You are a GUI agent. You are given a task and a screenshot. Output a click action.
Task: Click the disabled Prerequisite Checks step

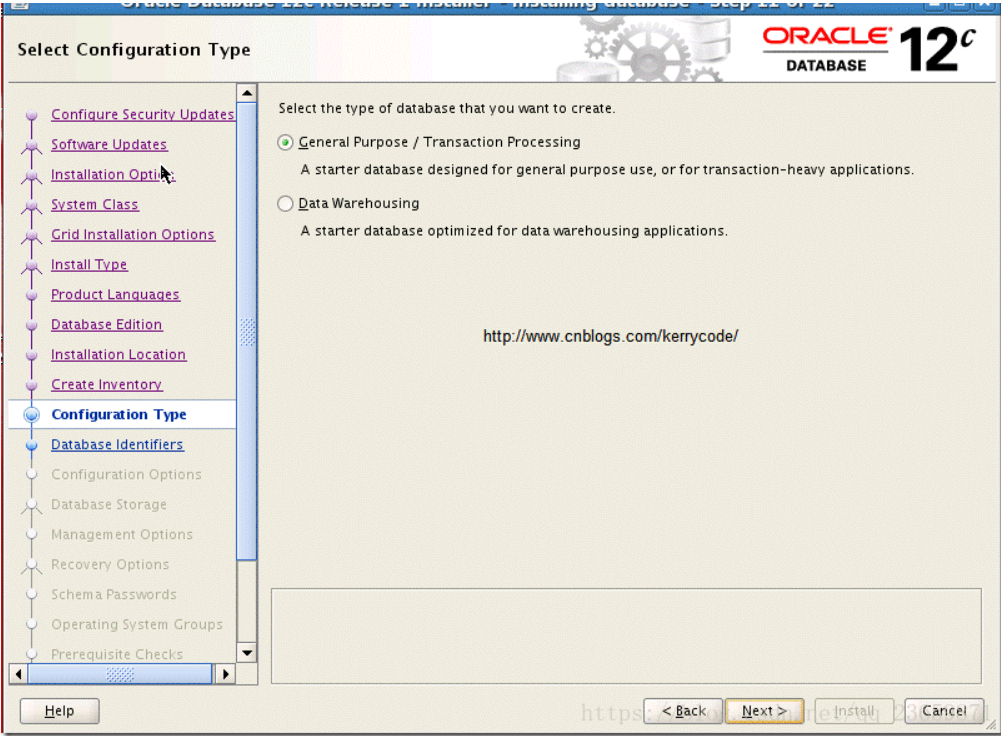[x=117, y=654]
